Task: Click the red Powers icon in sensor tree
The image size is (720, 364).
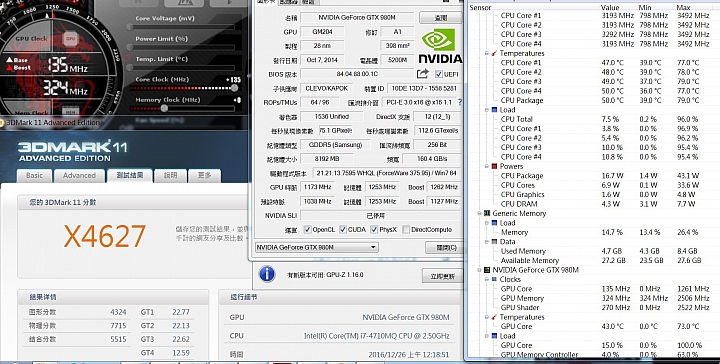Action: (x=495, y=166)
